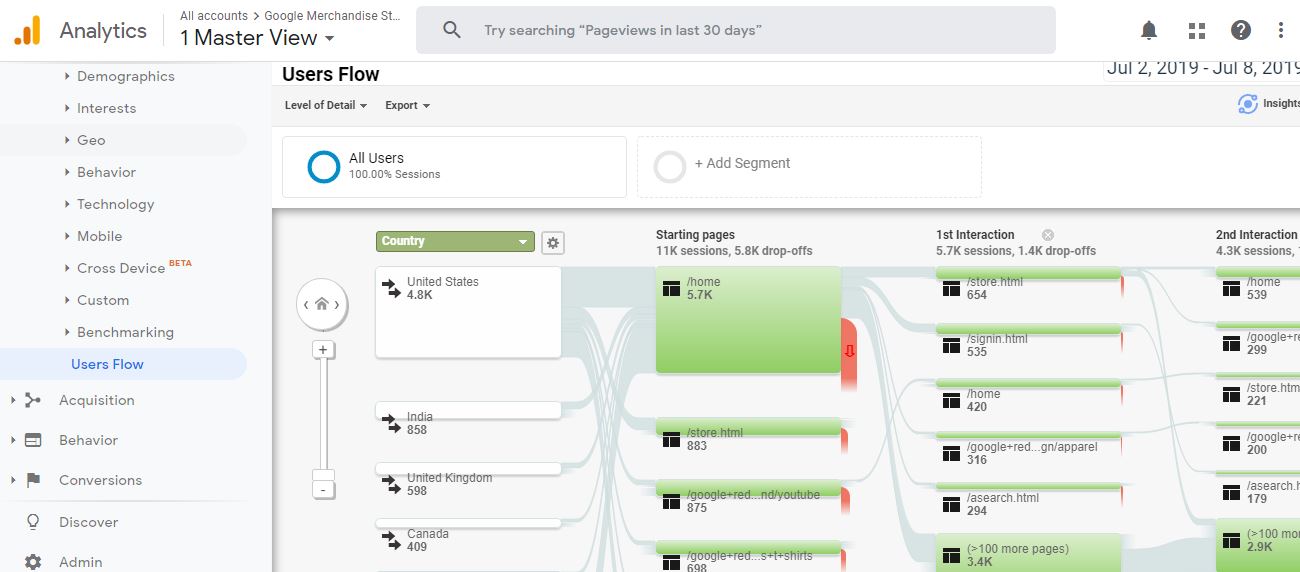The image size is (1300, 572).
Task: Select Users Flow in sidebar
Action: point(107,364)
